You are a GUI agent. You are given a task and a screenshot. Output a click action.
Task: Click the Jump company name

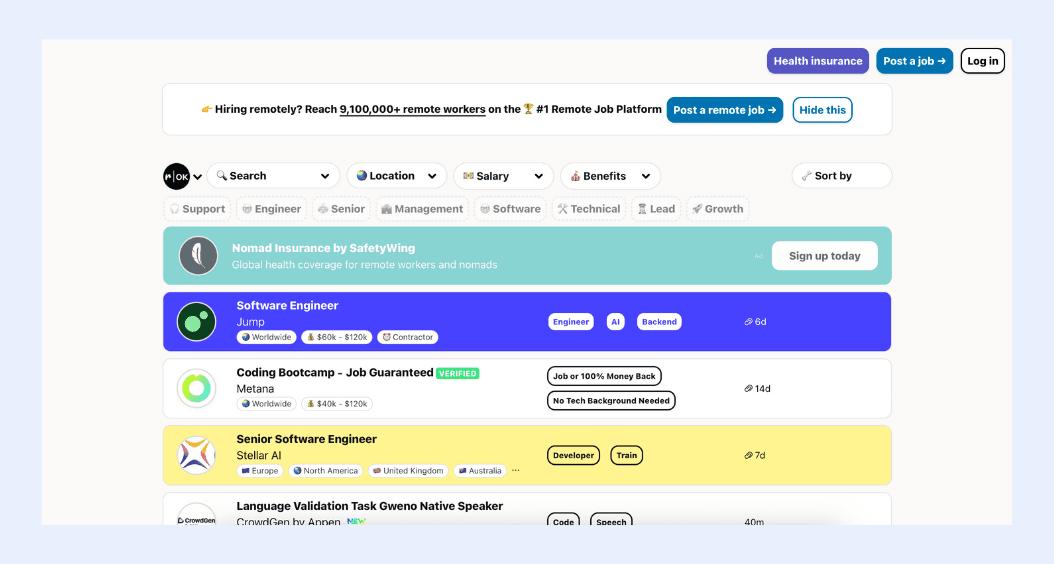tap(250, 322)
